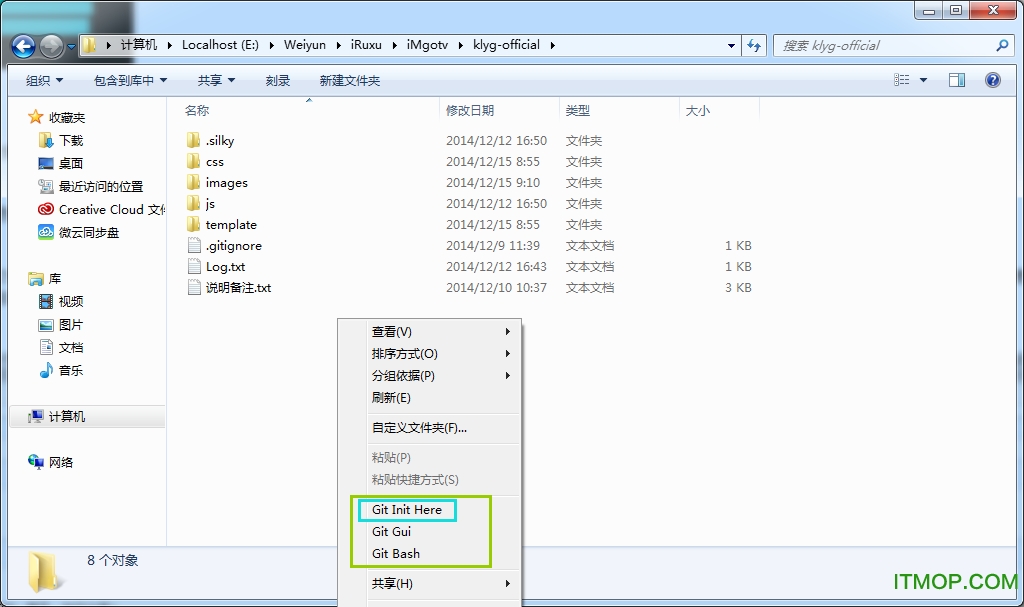Open the view options dropdown arrow
This screenshot has width=1024, height=607.
coord(923,80)
